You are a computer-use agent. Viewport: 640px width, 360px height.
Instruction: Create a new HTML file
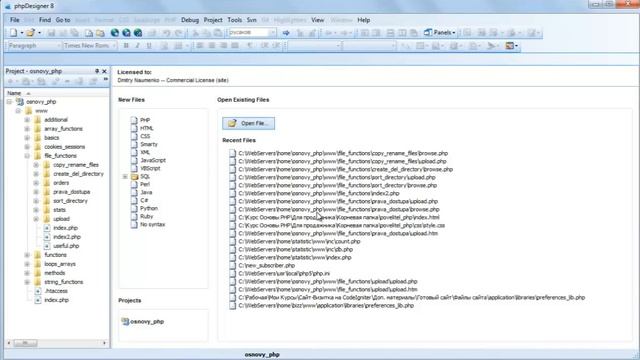pyautogui.click(x=147, y=128)
